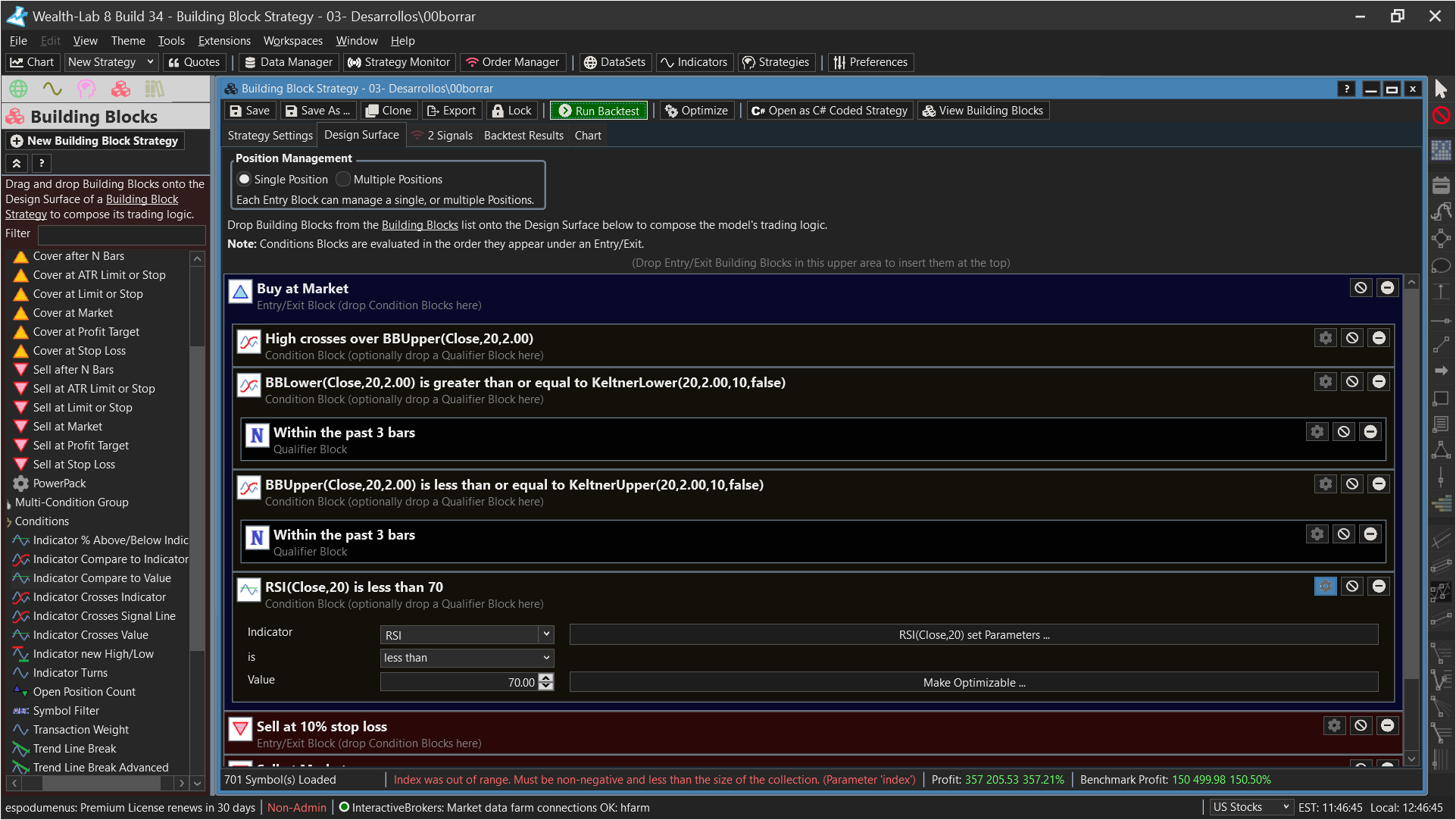Viewport: 1456px width, 820px height.
Task: Click the Optimize button
Action: [x=696, y=111]
